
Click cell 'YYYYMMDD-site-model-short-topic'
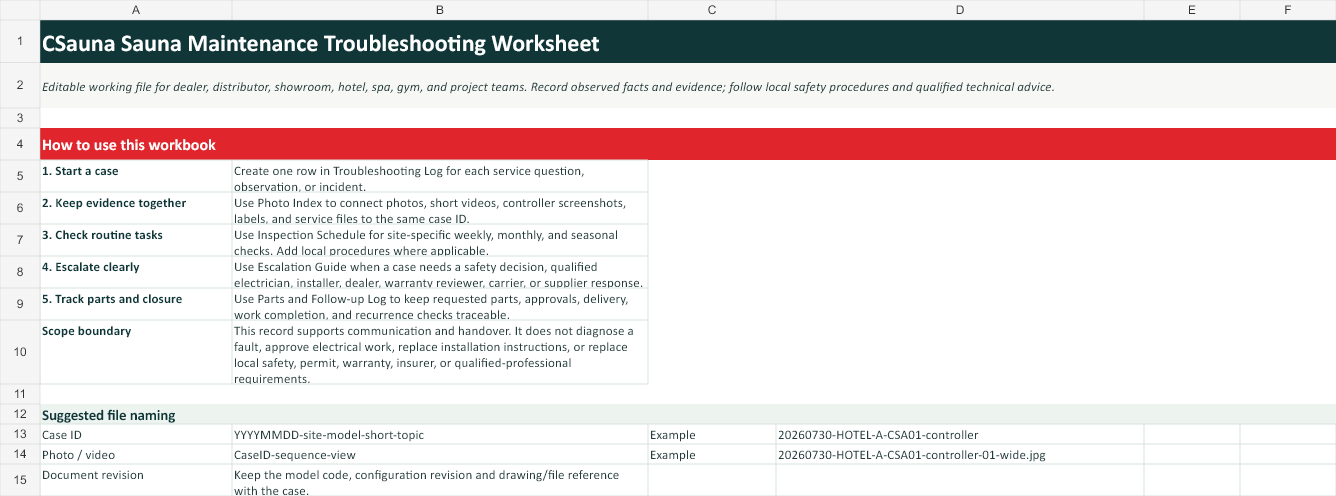tap(440, 434)
